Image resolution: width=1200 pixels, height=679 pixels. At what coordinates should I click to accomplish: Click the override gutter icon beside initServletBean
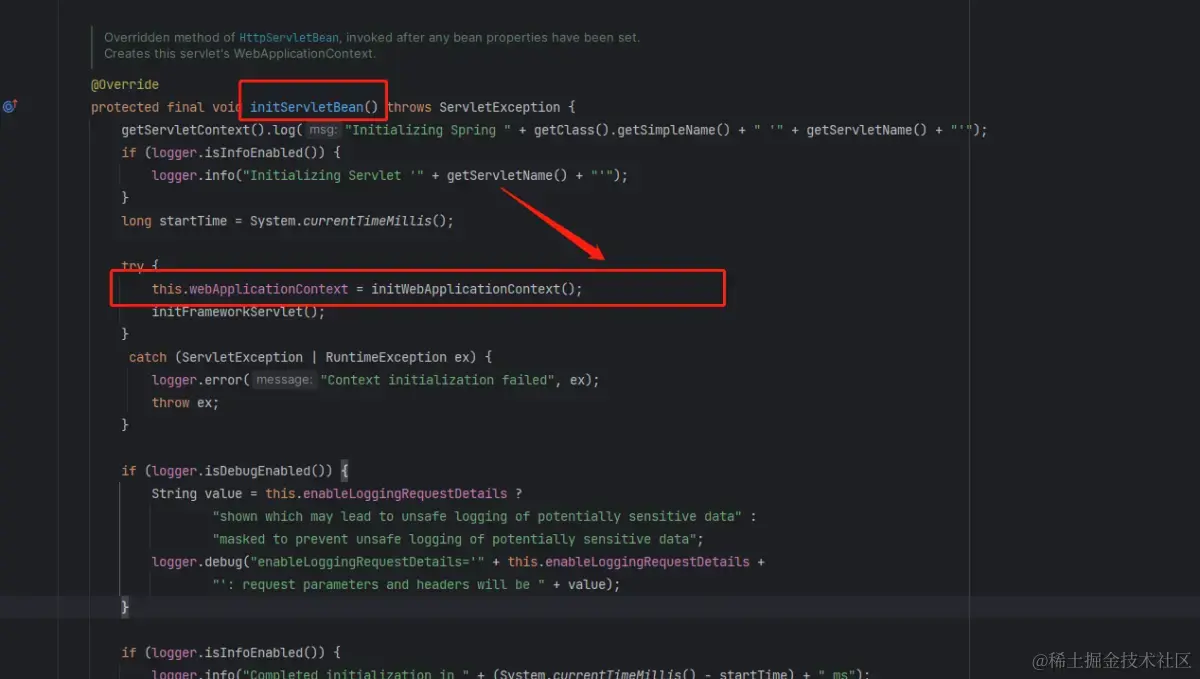[x=10, y=106]
